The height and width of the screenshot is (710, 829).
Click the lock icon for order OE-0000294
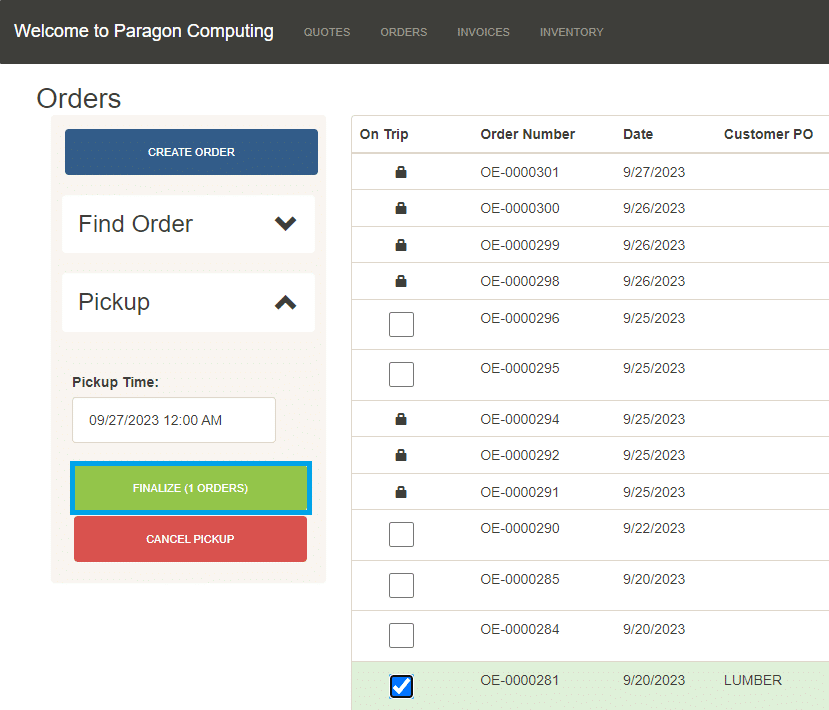[x=401, y=420]
